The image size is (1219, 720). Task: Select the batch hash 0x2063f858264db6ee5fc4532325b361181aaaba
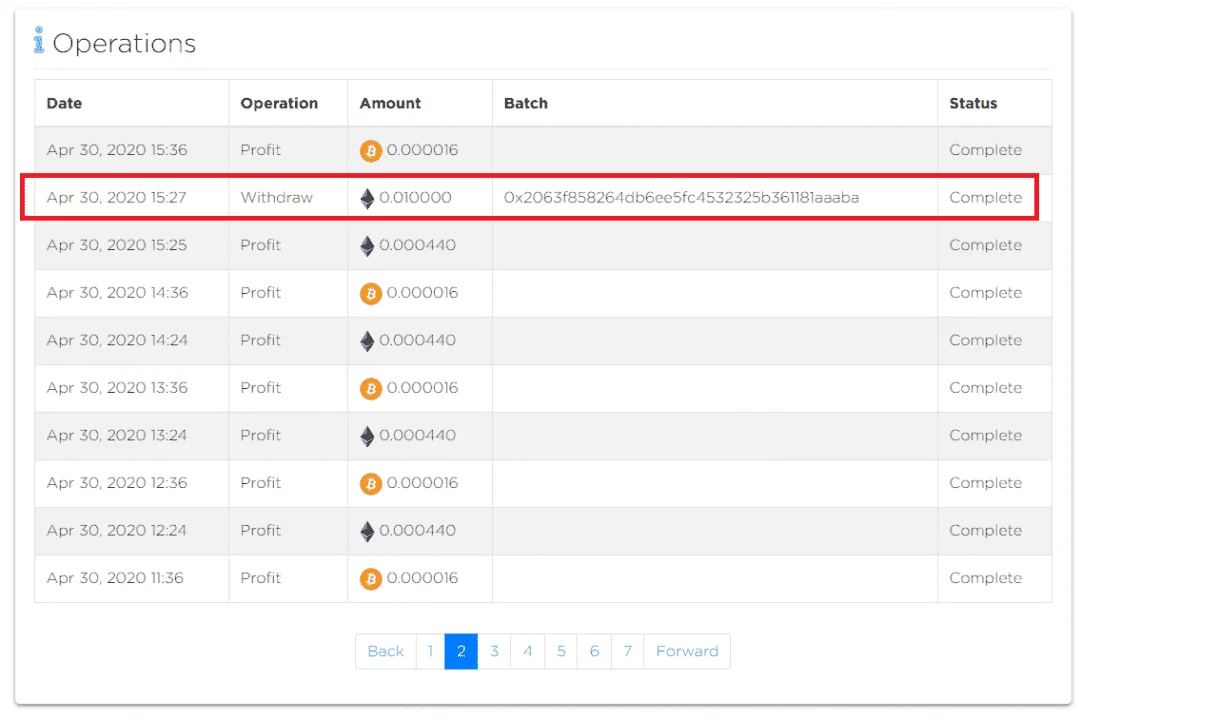point(681,198)
